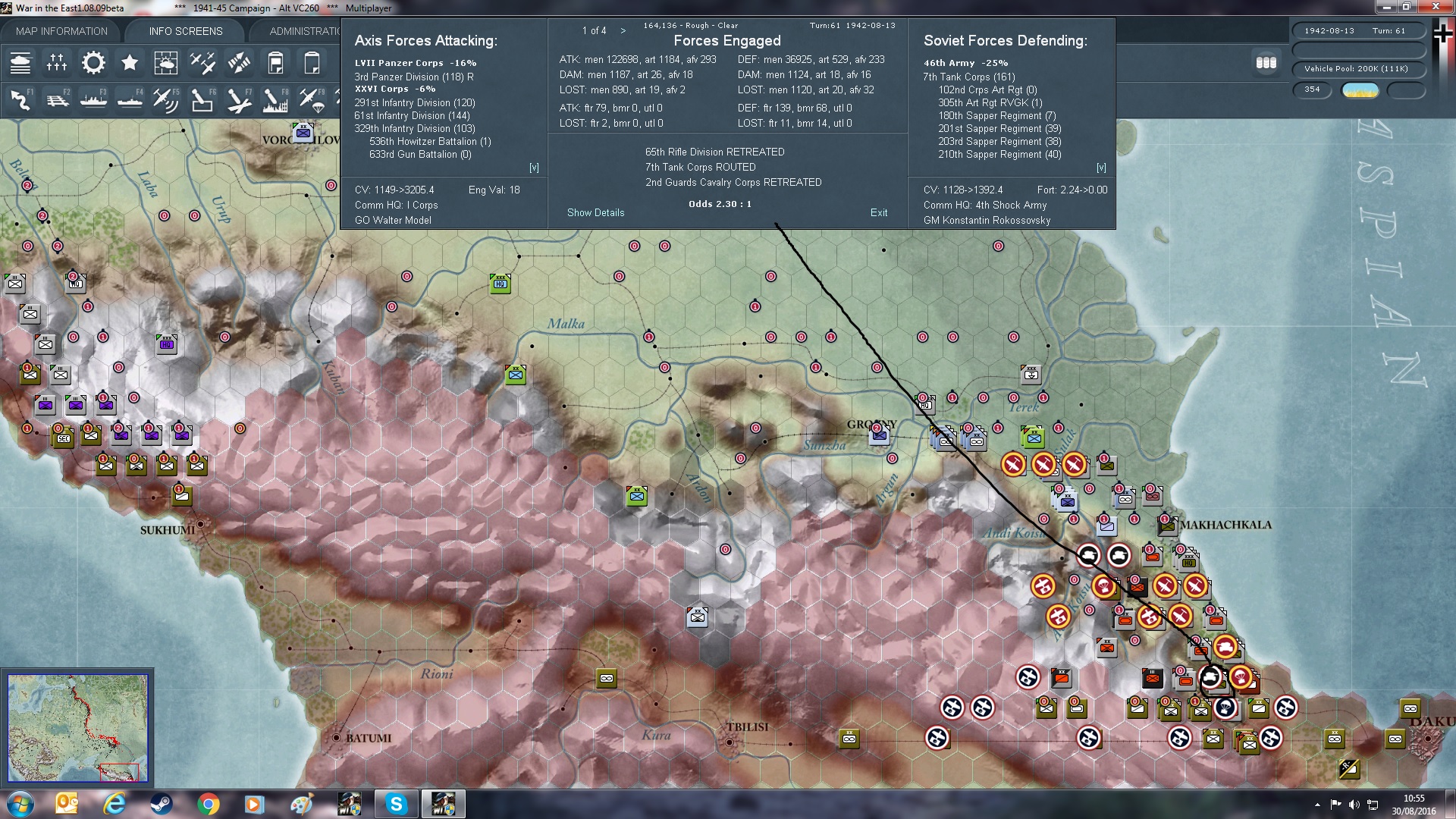The width and height of the screenshot is (1456, 819).
Task: Select the air transport F9 mode
Action: coord(311,99)
